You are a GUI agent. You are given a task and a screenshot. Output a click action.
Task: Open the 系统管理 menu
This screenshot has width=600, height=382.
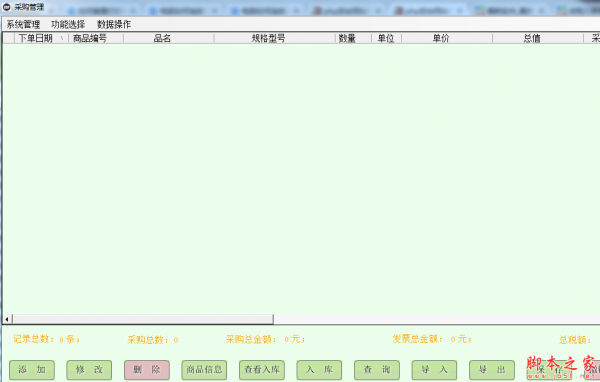coord(23,24)
